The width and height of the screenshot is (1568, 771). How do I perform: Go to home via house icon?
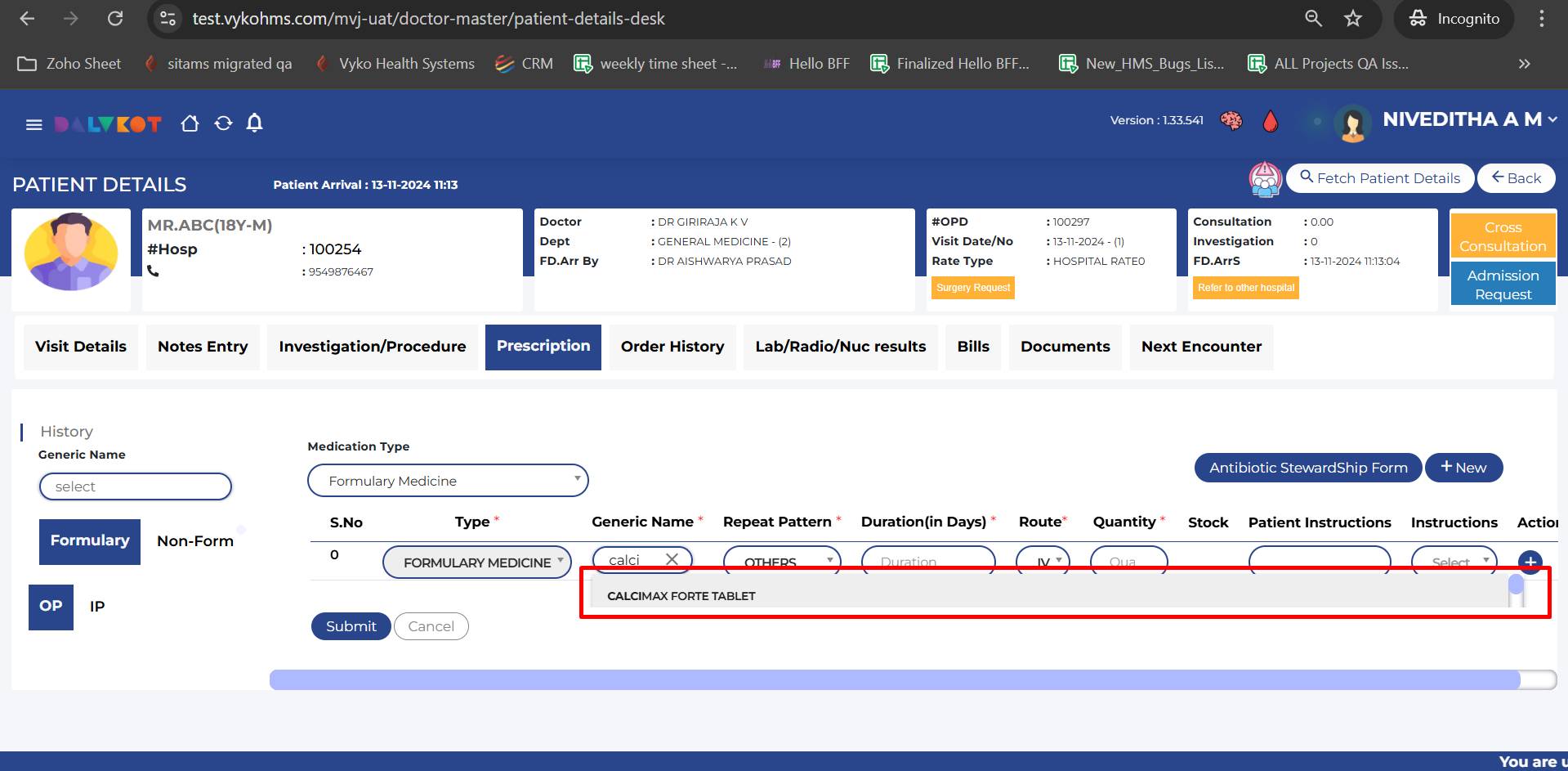tap(190, 123)
